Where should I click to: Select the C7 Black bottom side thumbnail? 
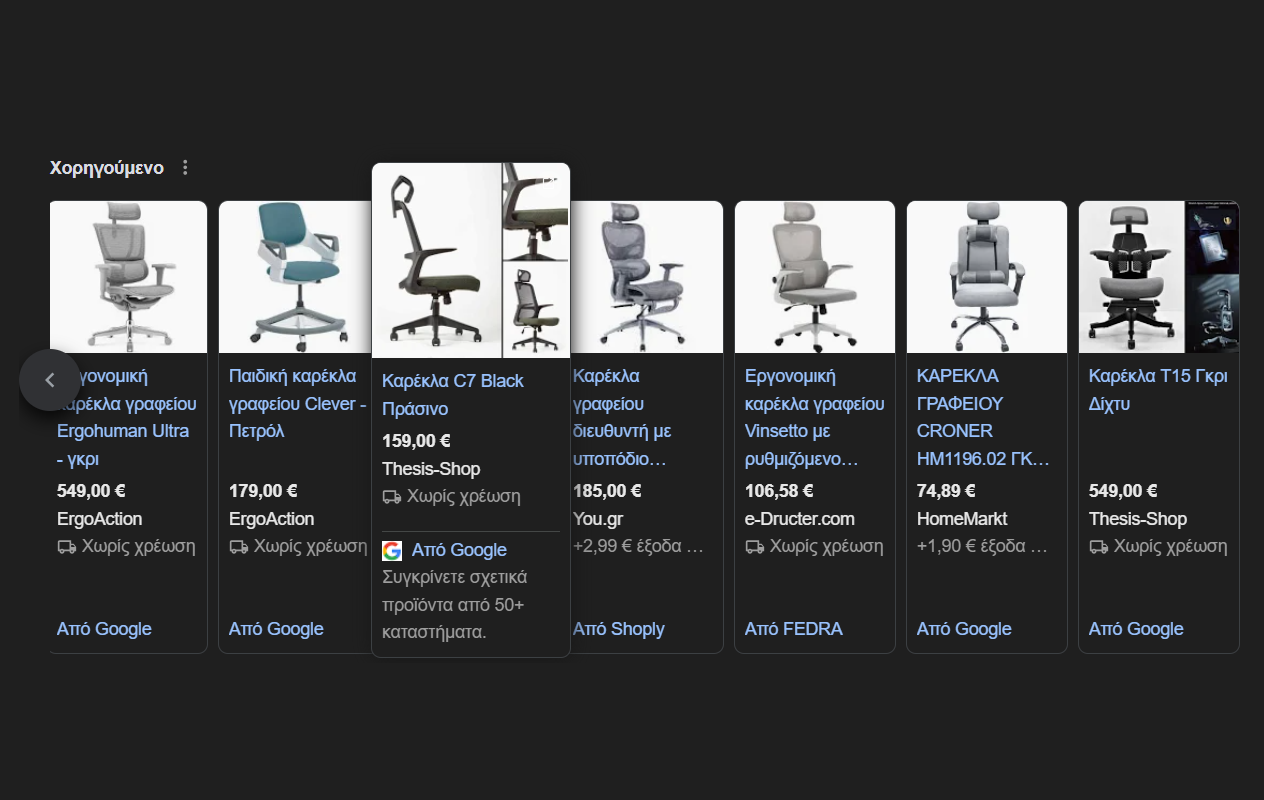(x=536, y=309)
